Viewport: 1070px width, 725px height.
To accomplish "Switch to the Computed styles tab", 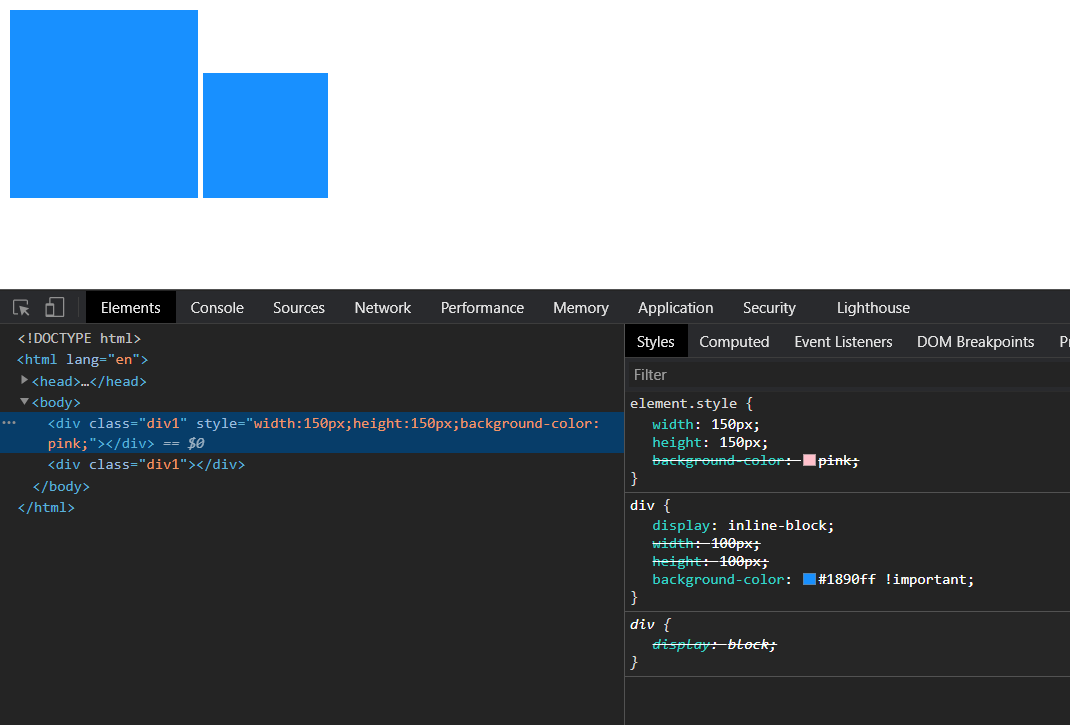I will tap(734, 342).
